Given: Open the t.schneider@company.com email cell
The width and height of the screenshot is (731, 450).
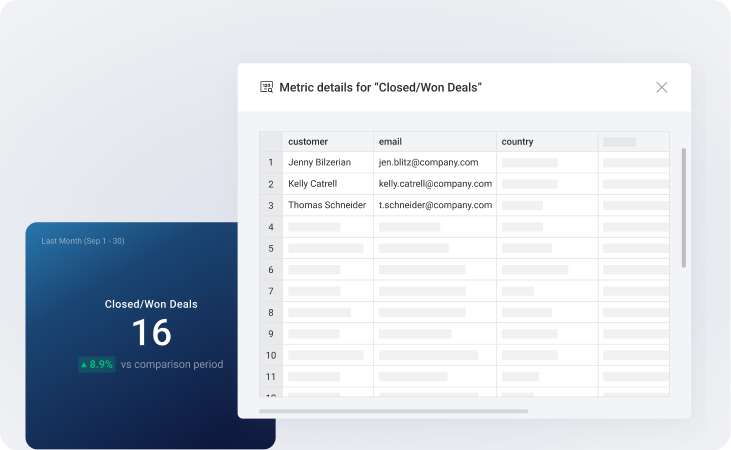Looking at the screenshot, I should pyautogui.click(x=435, y=205).
